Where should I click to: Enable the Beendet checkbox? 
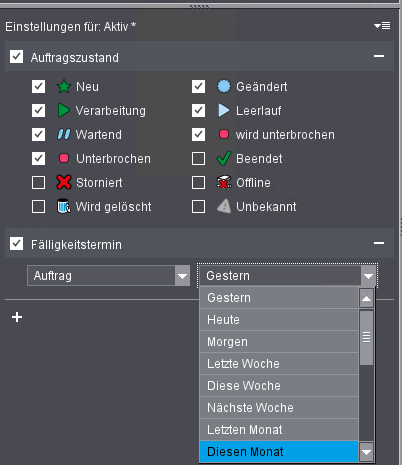[x=198, y=159]
